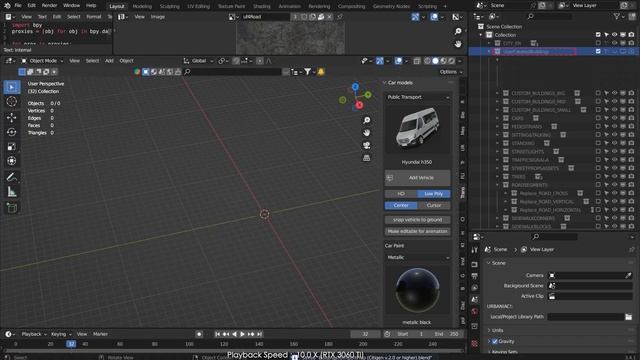Open the Metallic car paint dropdown
Viewport: 640px width, 360px height.
click(x=418, y=258)
